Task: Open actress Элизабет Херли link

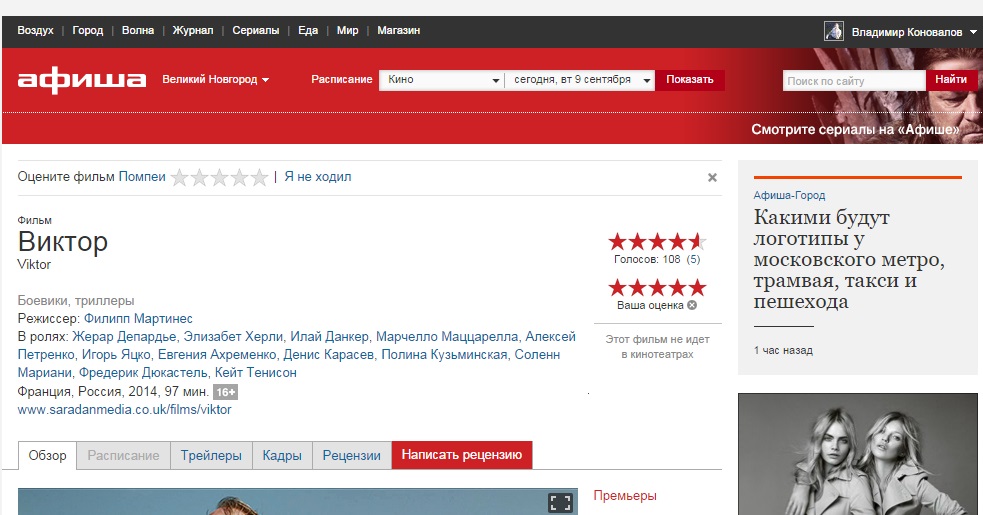Action: tap(233, 337)
